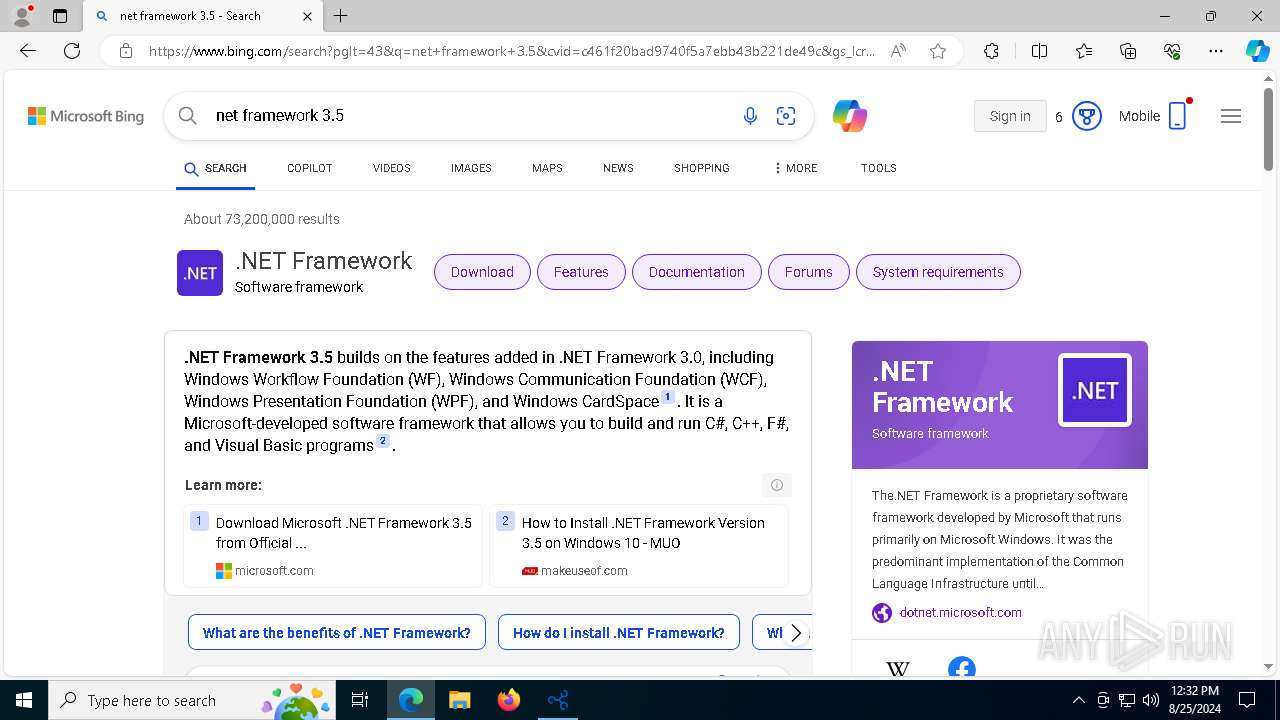Click citation superscript 1 in answer
Viewport: 1280px width, 720px height.
click(668, 397)
